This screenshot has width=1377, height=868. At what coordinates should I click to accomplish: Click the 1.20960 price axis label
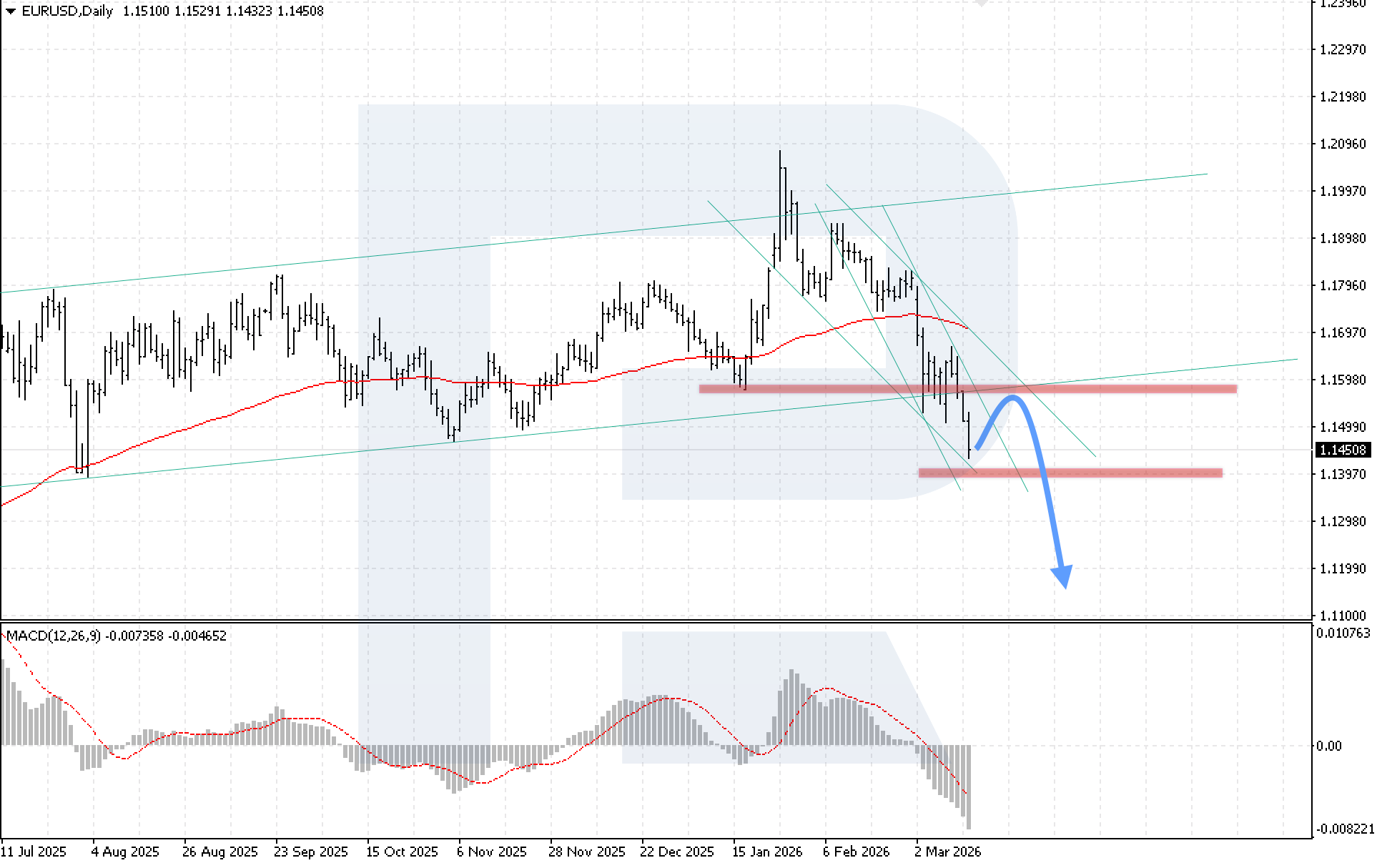(1342, 144)
